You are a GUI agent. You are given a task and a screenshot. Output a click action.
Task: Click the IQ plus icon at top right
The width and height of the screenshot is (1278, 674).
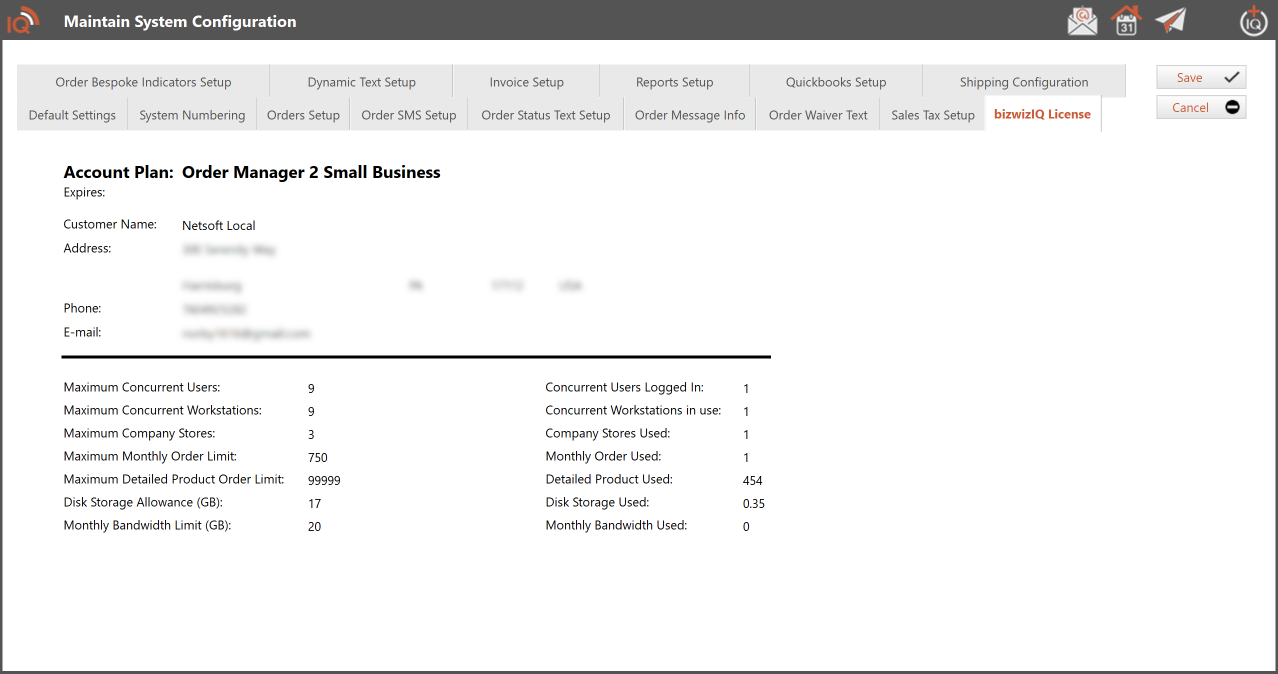click(1253, 20)
